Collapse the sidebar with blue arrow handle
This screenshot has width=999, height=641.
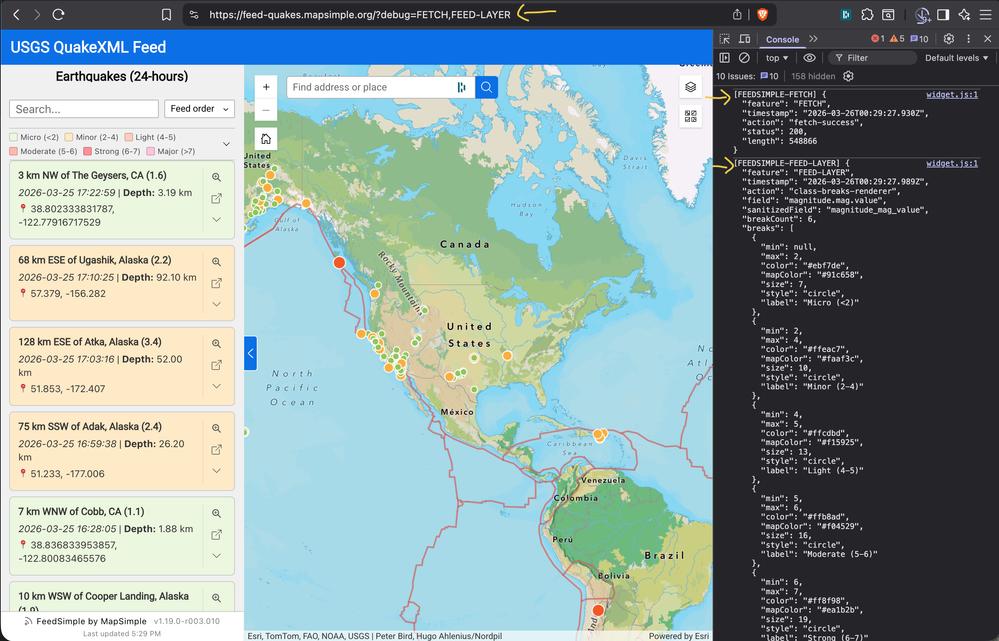pos(250,353)
